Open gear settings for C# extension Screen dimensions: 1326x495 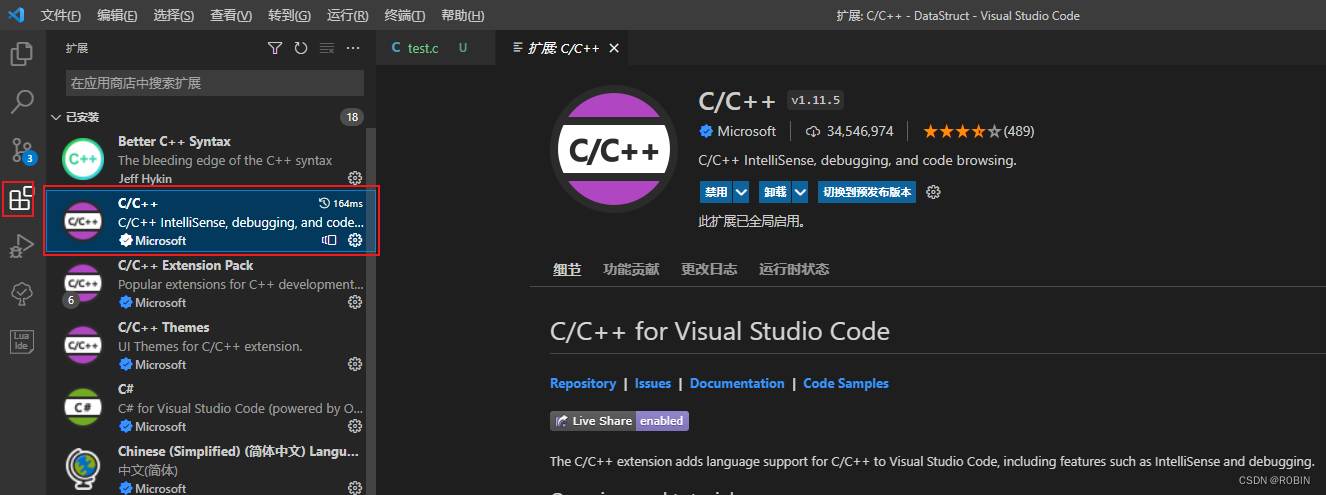pos(355,426)
